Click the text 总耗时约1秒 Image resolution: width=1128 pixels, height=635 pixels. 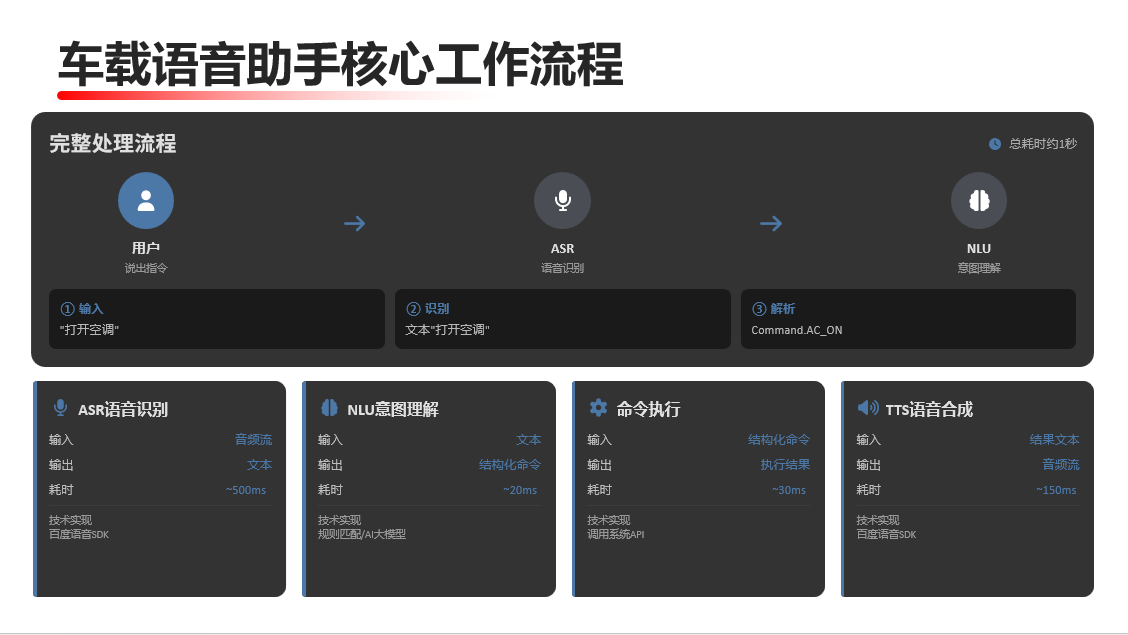click(x=1042, y=144)
